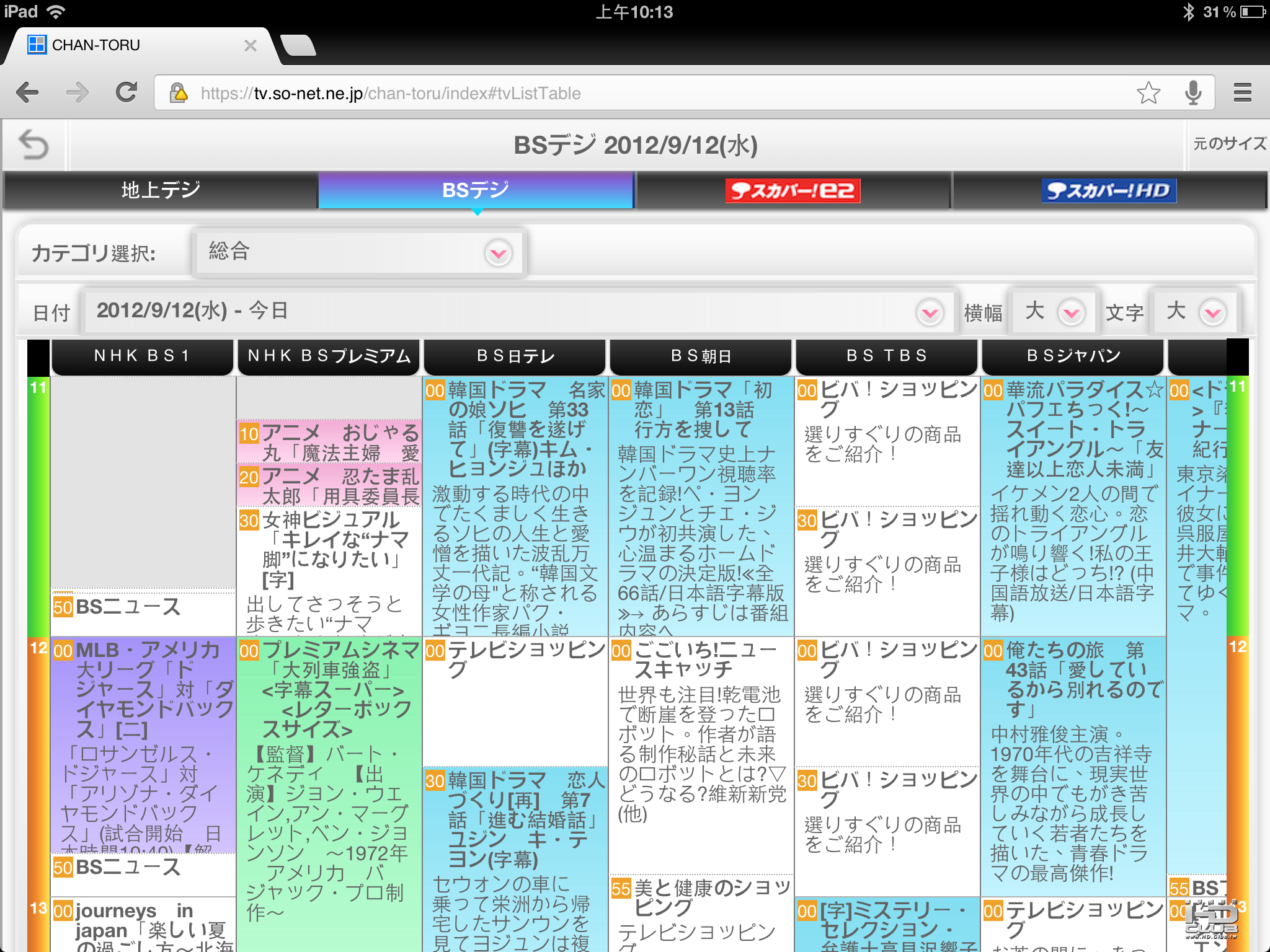This screenshot has height=952, width=1270.
Task: Open ごごいち!ニュースキャッチ program
Action: (x=701, y=755)
